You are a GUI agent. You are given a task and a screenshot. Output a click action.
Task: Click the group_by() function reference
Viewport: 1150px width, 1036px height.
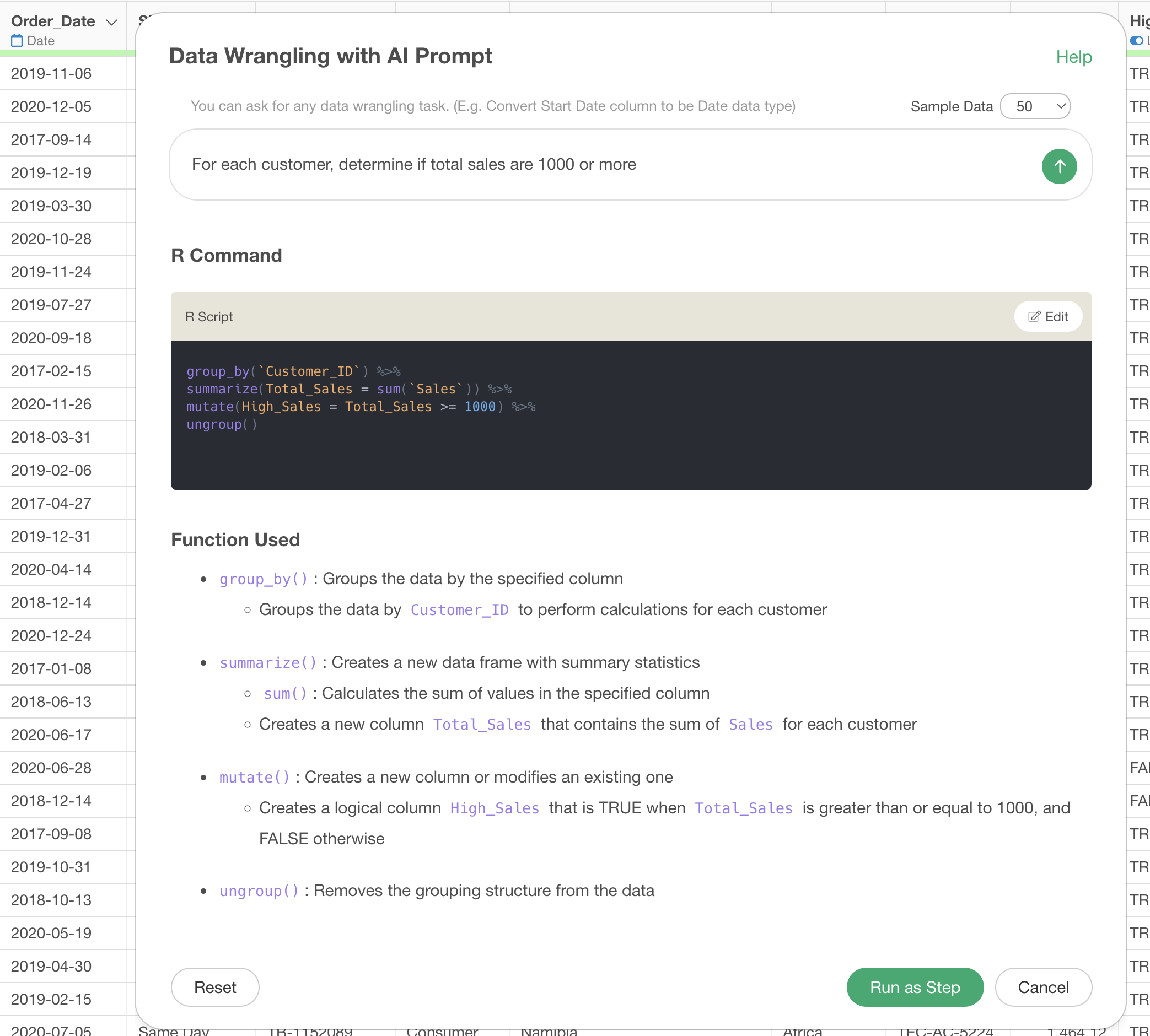point(263,579)
